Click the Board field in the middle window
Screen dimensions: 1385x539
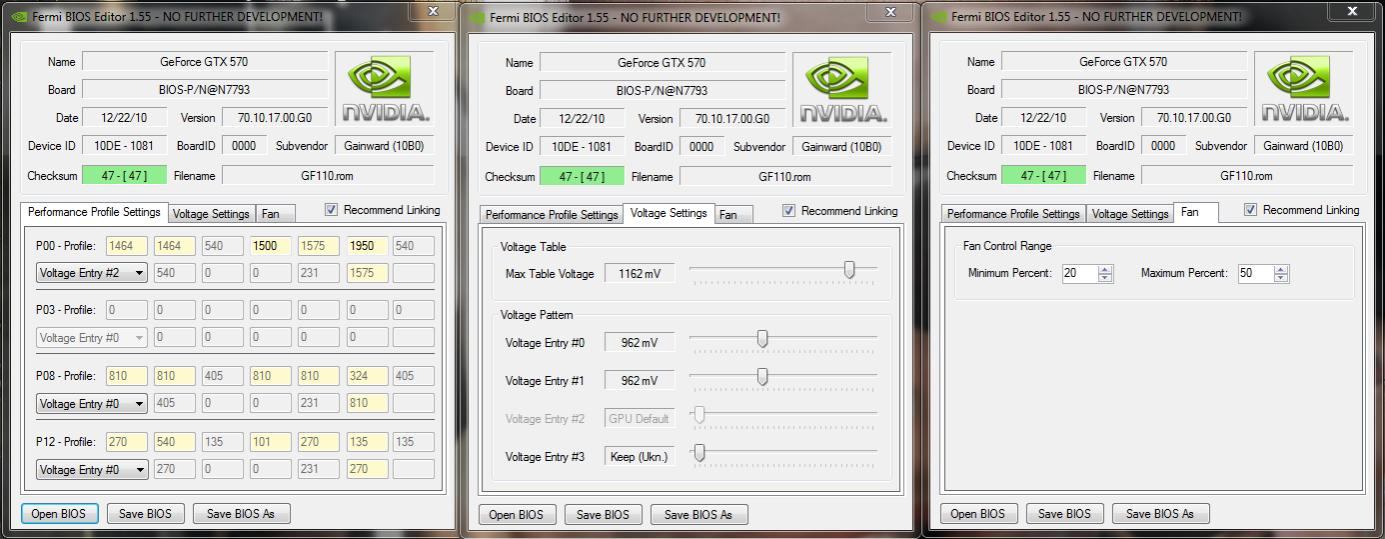pyautogui.click(x=663, y=90)
